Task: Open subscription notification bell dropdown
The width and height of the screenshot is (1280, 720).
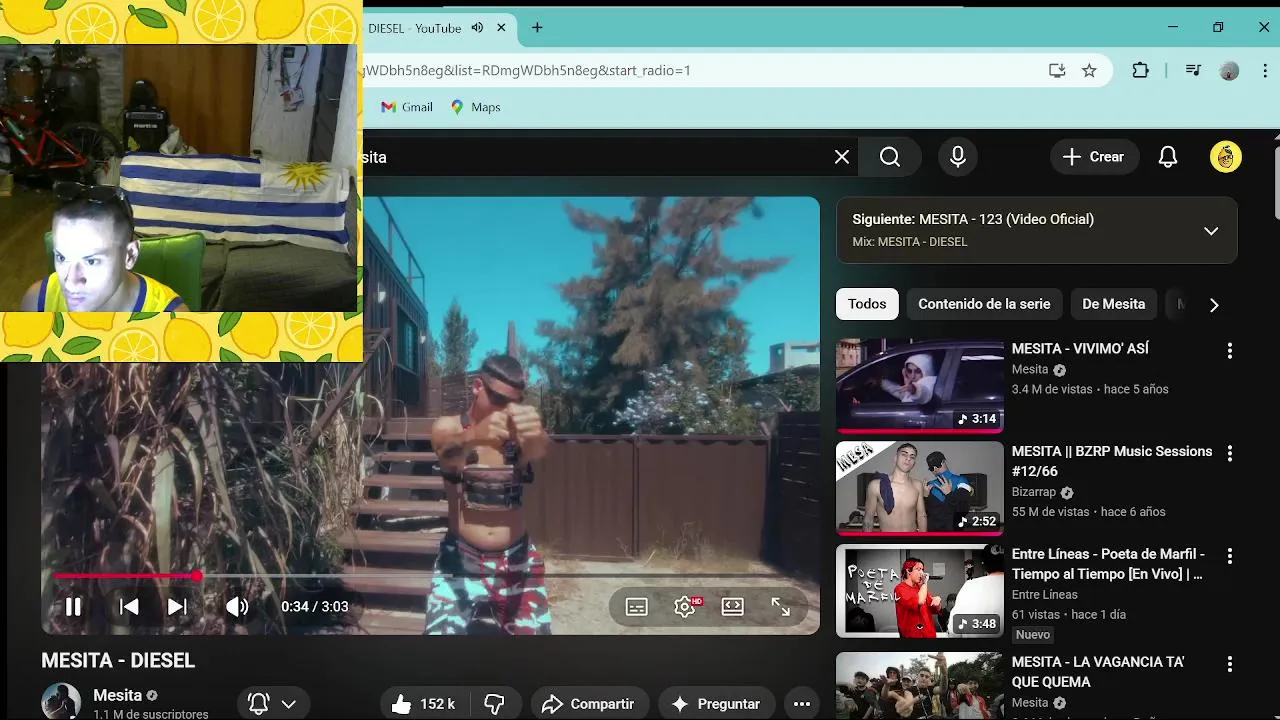Action: pos(272,704)
